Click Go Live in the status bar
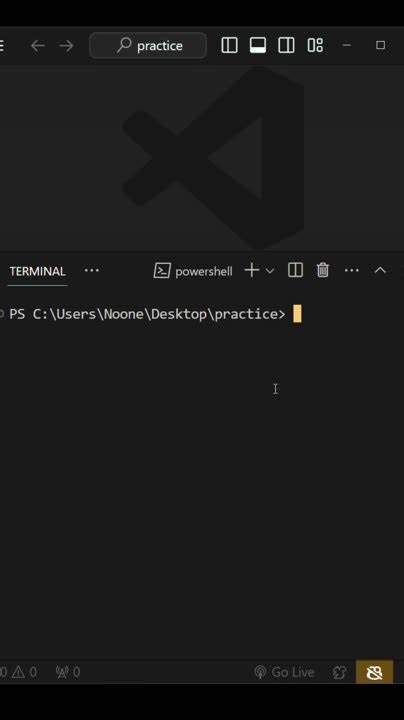Screen dimensions: 404x720 pyautogui.click(x=284, y=672)
